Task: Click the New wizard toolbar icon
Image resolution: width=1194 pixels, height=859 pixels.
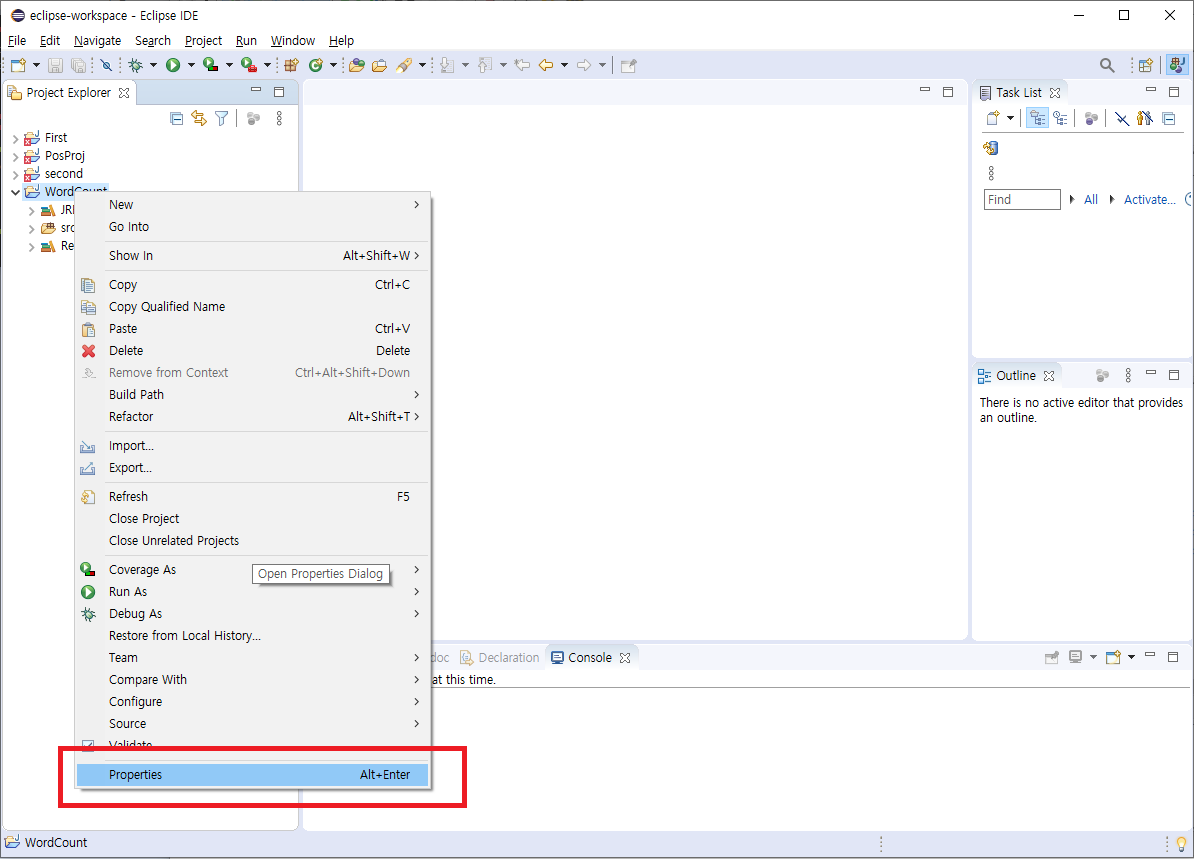Action: (x=18, y=65)
